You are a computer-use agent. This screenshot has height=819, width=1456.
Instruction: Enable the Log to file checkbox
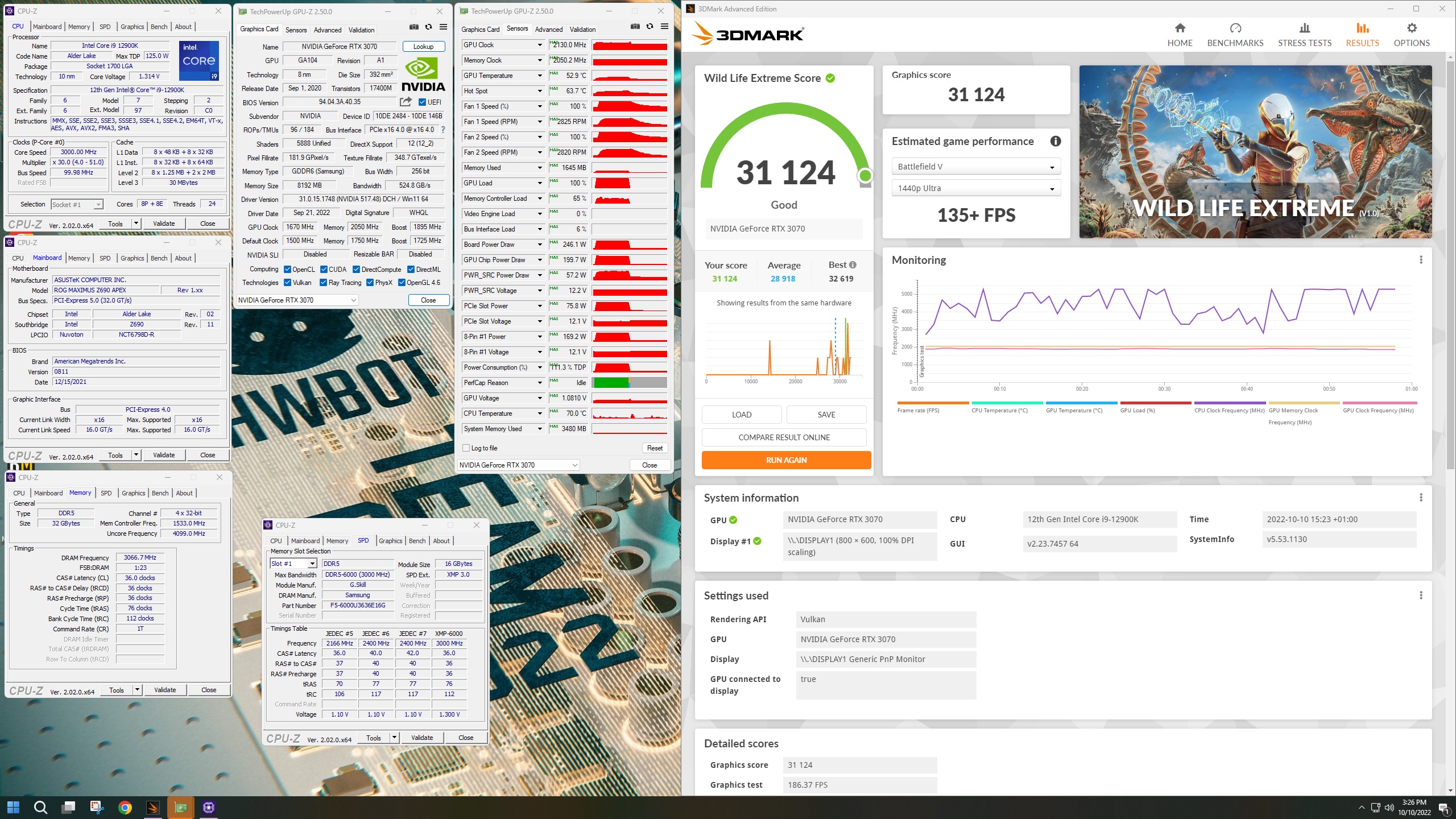pyautogui.click(x=466, y=448)
